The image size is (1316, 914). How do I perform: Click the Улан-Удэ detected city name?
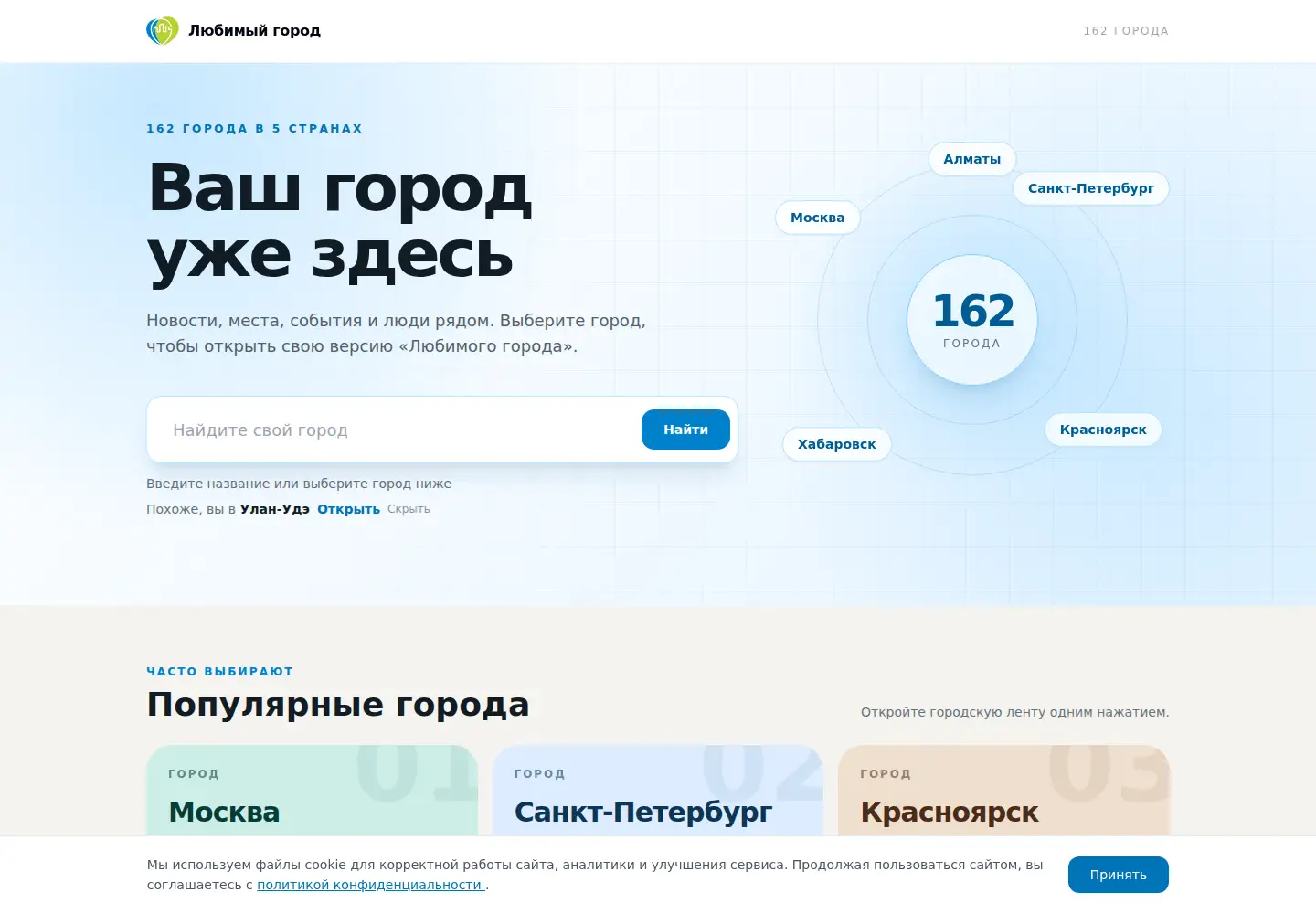[x=275, y=509]
